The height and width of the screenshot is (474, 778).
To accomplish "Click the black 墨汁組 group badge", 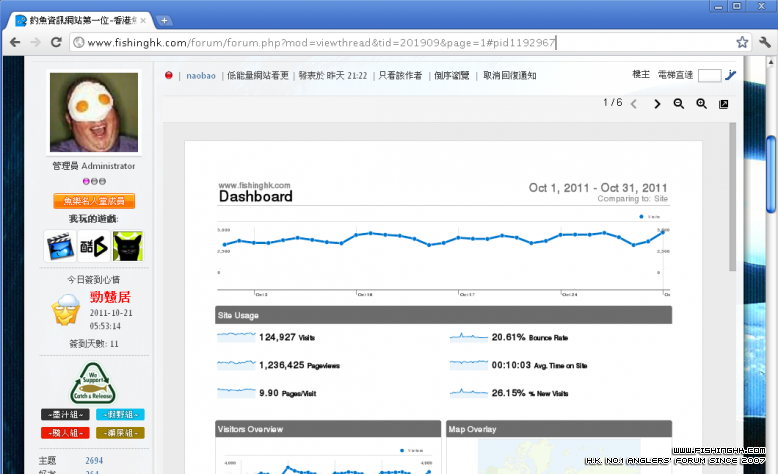I will tap(65, 414).
